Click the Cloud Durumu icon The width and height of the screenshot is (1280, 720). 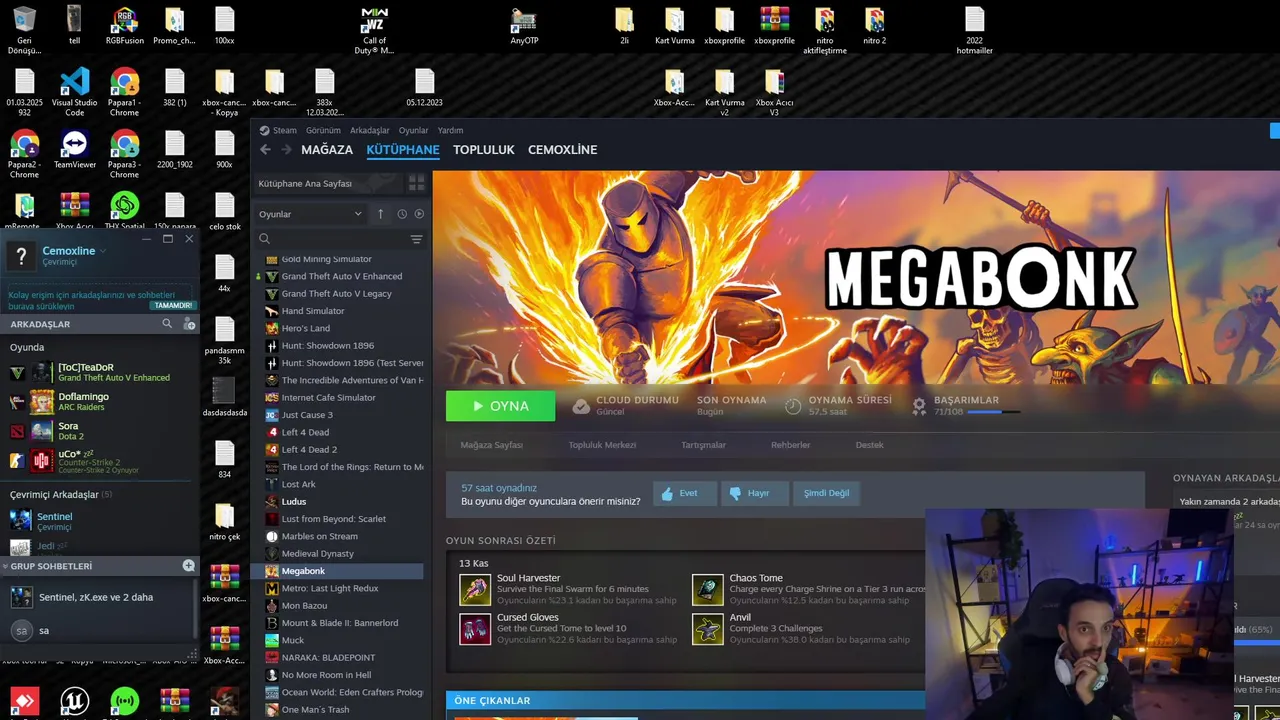[x=581, y=406]
